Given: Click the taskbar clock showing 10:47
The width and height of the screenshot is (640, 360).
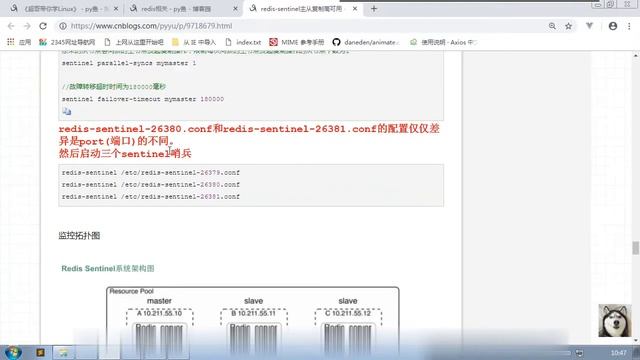Looking at the screenshot, I should (618, 352).
